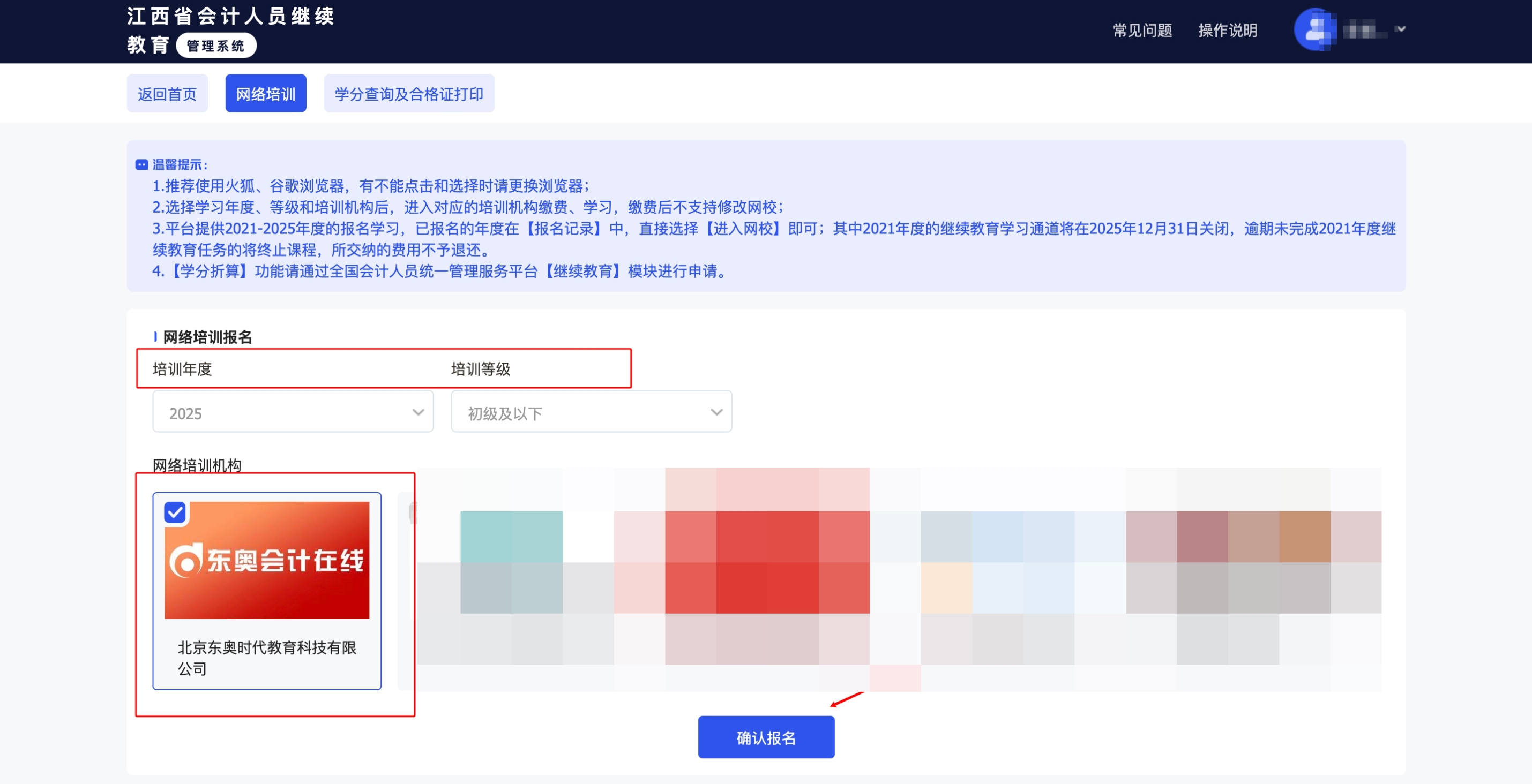Viewport: 1532px width, 784px height.
Task: Click the blue checkmark on the selected institution card
Action: (x=175, y=513)
